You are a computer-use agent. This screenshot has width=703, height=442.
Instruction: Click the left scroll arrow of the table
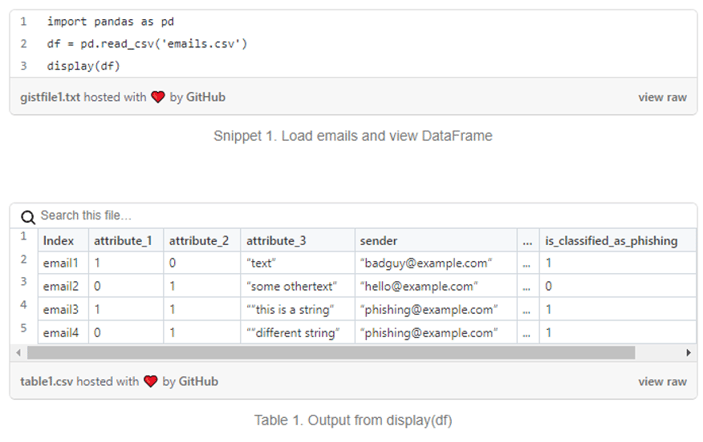[x=18, y=353]
